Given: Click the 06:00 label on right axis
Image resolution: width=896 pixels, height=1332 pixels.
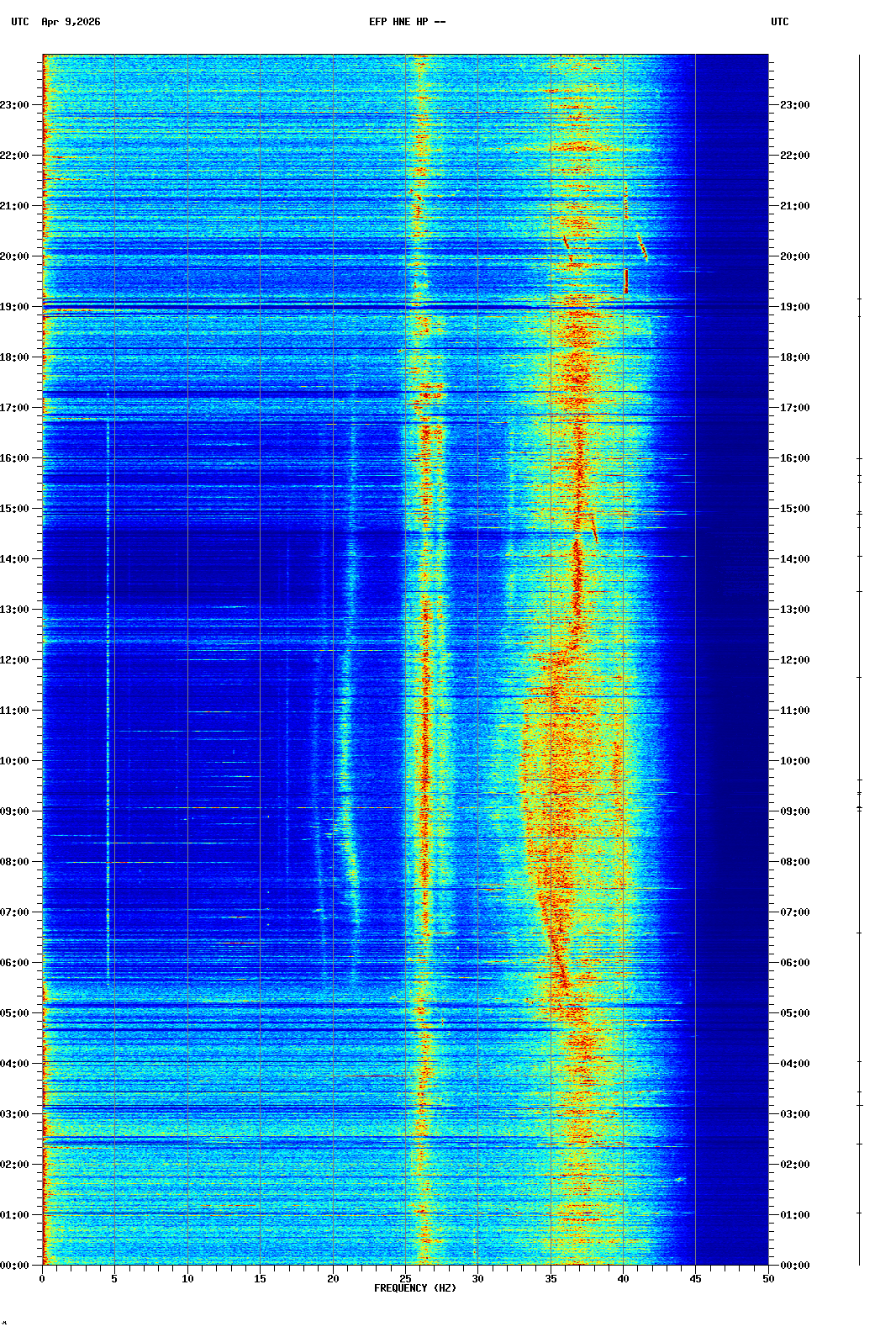Looking at the screenshot, I should coord(794,963).
